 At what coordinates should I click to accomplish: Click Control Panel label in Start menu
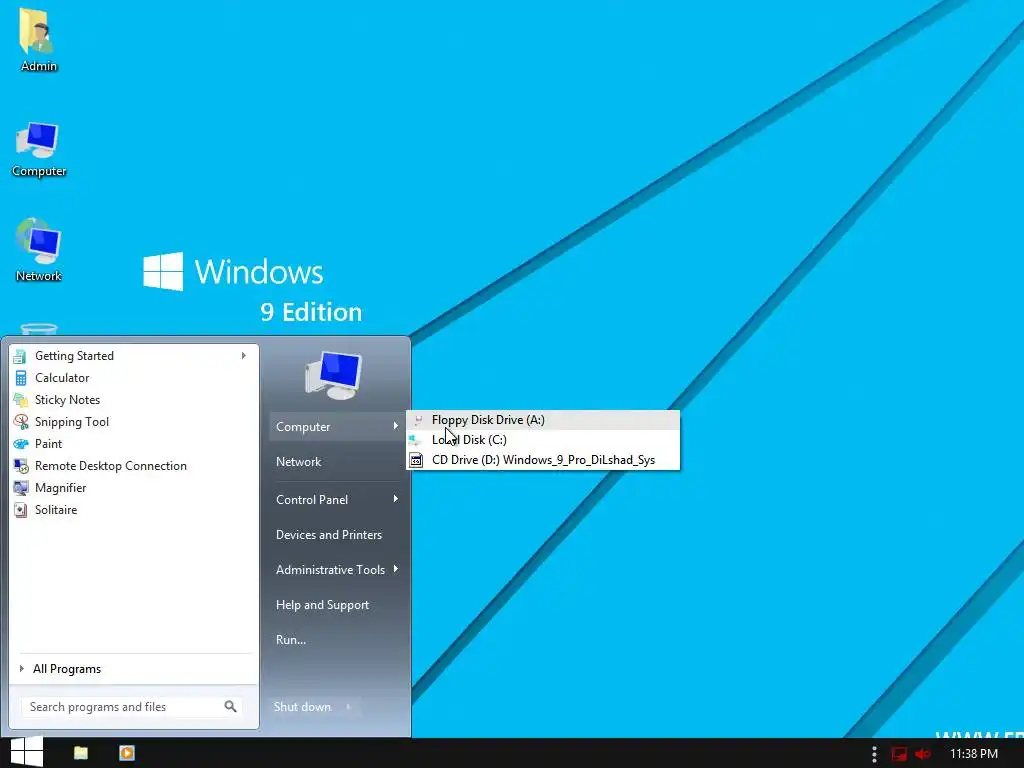click(312, 500)
